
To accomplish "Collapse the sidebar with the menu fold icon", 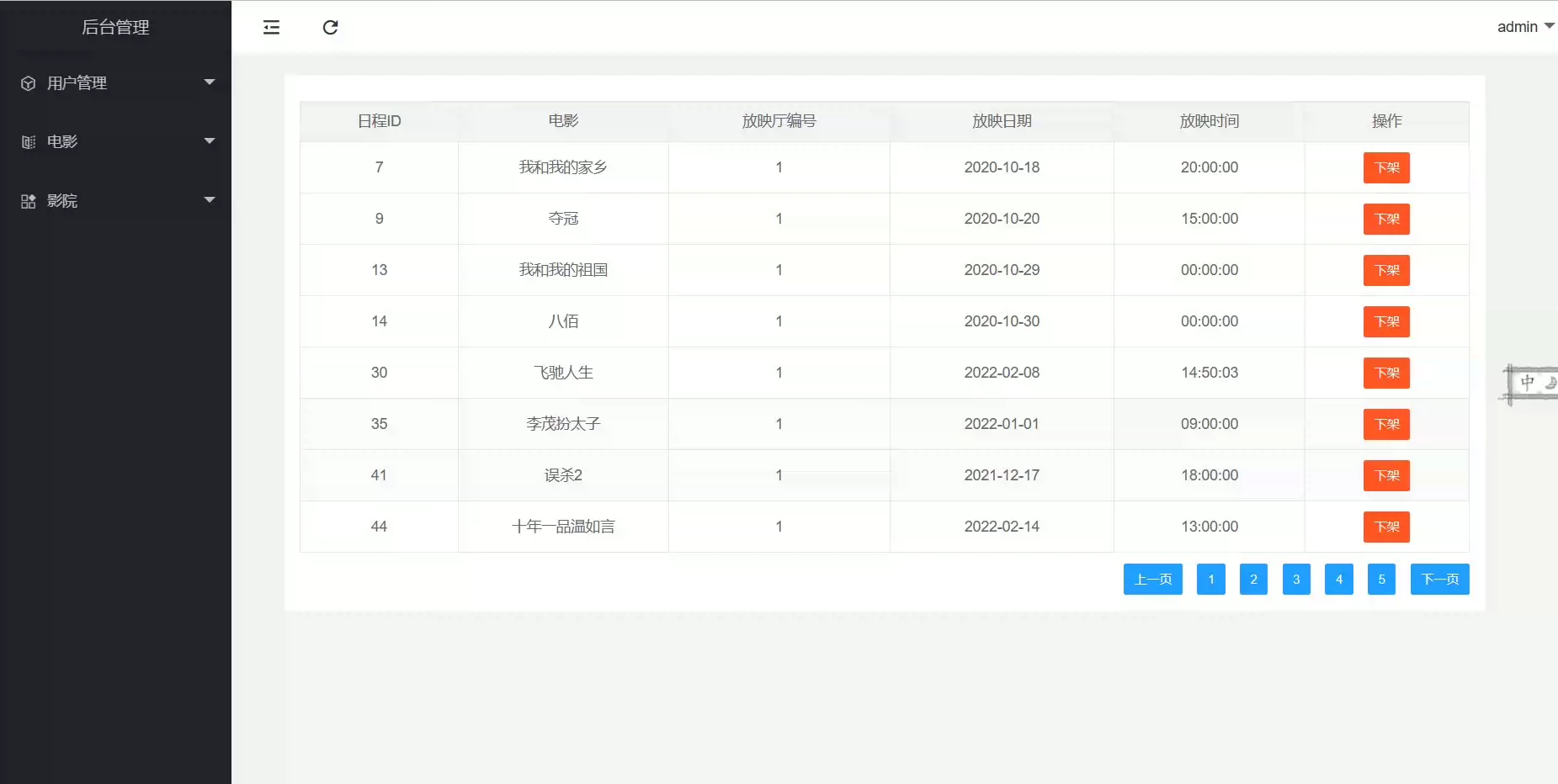I will tap(271, 28).
